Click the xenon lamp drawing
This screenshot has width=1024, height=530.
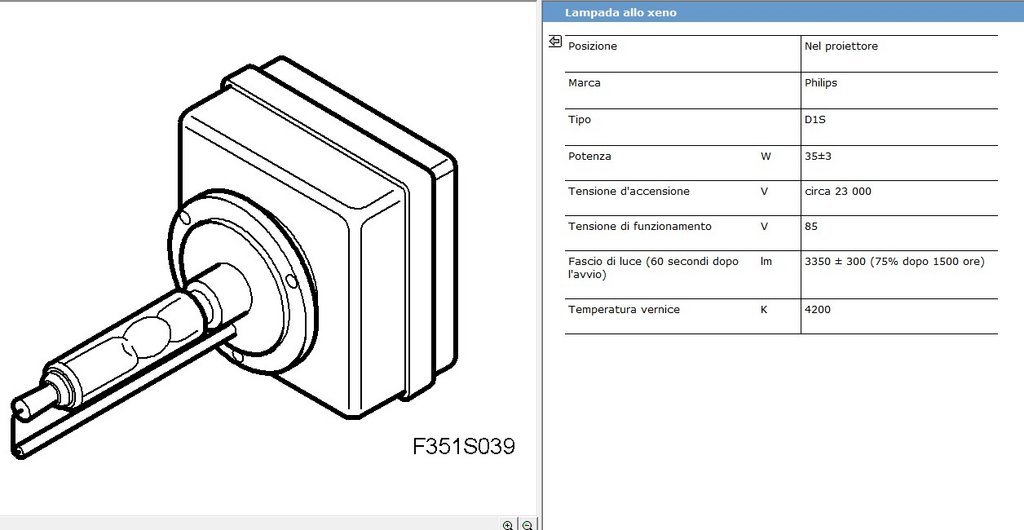tap(233, 258)
